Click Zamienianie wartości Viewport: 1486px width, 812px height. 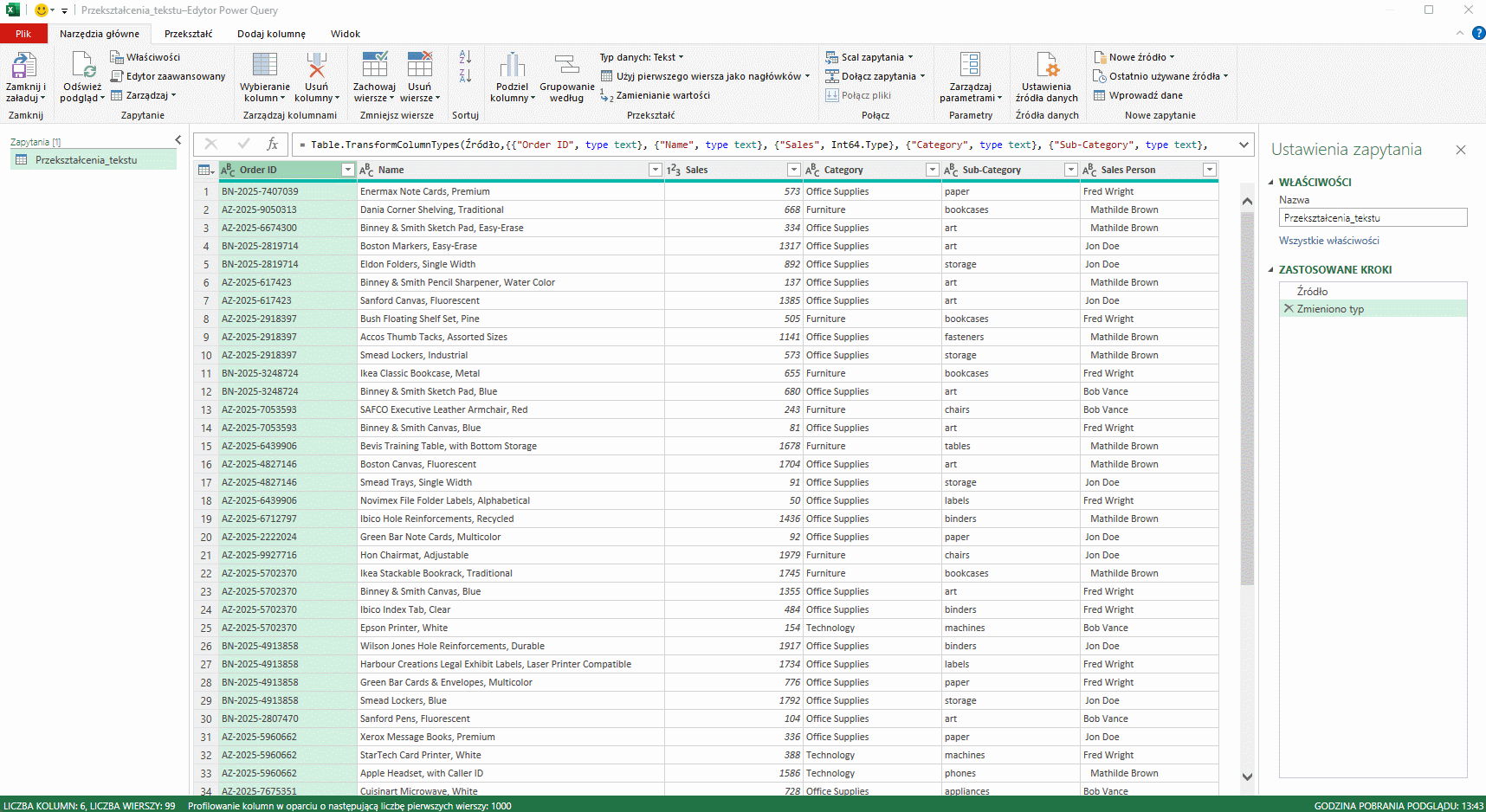pyautogui.click(x=655, y=95)
